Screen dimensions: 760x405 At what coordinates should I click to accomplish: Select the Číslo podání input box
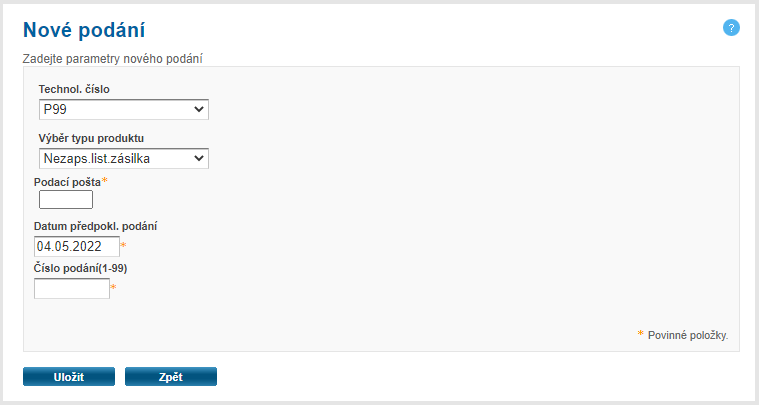[72, 289]
